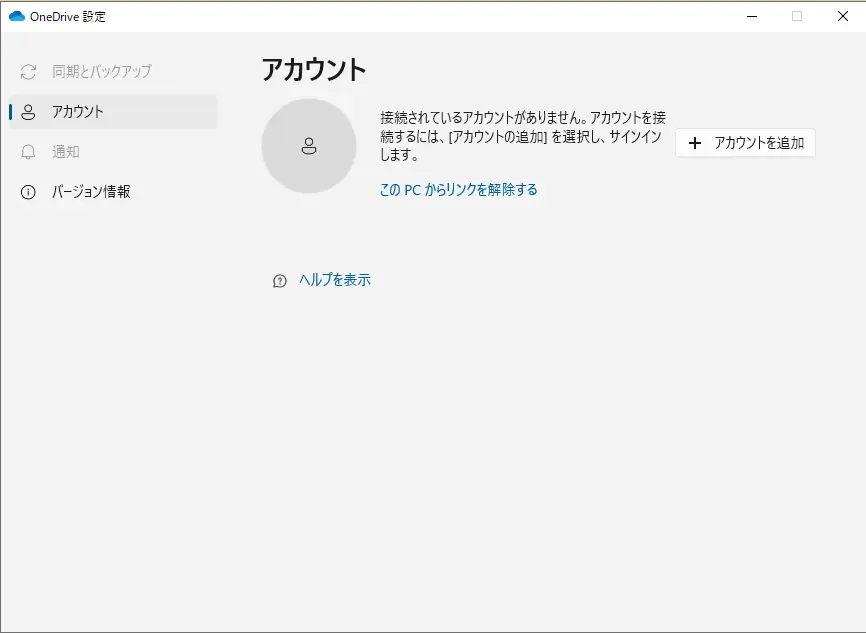
Task: Click the no-account-connected description text
Action: (521, 135)
